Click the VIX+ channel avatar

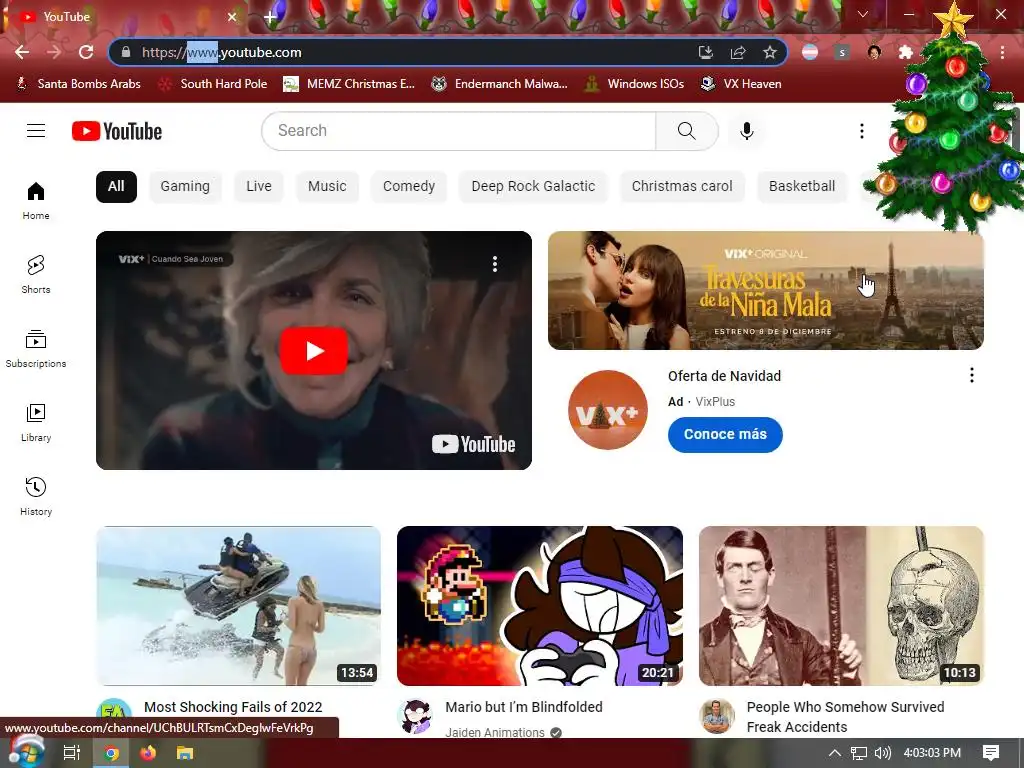tap(607, 409)
